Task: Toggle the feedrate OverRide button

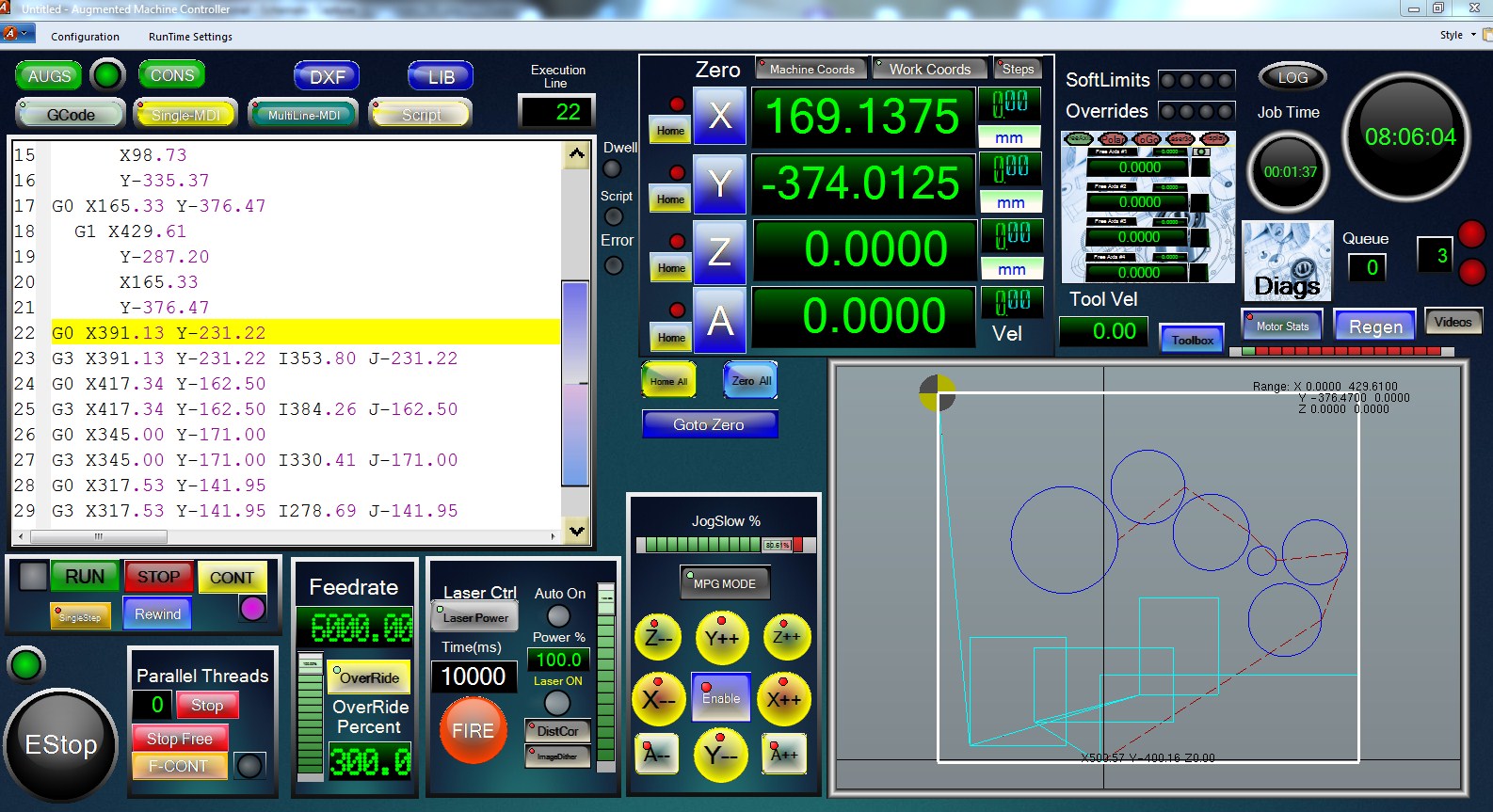Action: (x=368, y=677)
